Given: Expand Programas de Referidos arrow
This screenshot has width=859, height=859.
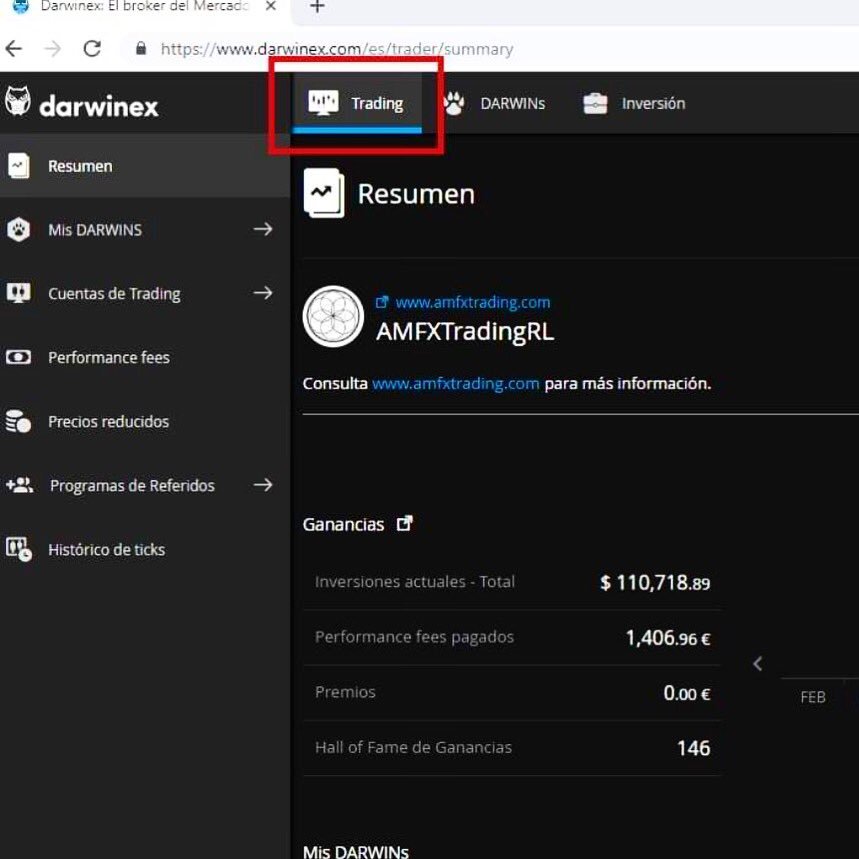Looking at the screenshot, I should (263, 485).
